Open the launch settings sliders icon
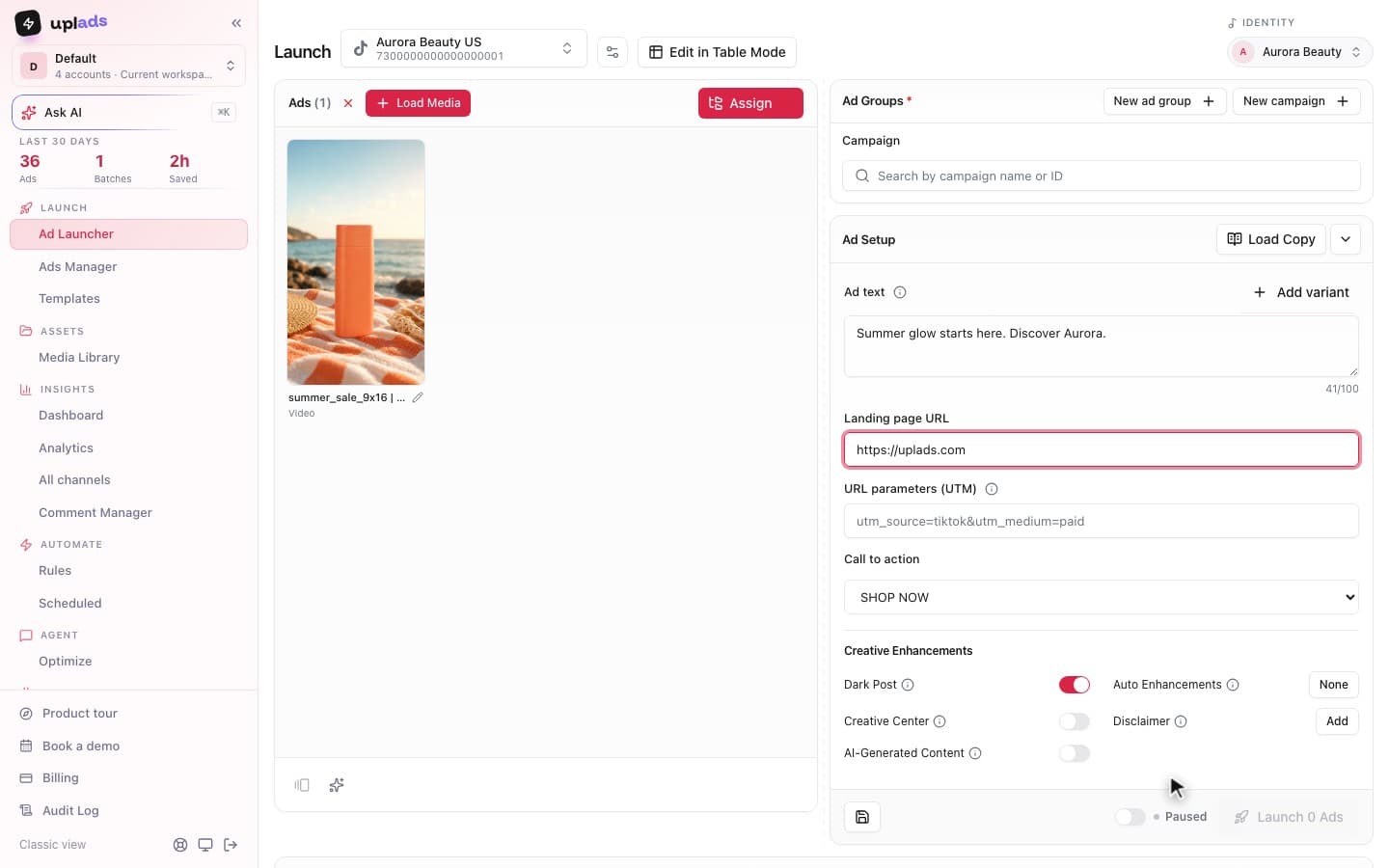The image size is (1389, 868). (x=613, y=52)
